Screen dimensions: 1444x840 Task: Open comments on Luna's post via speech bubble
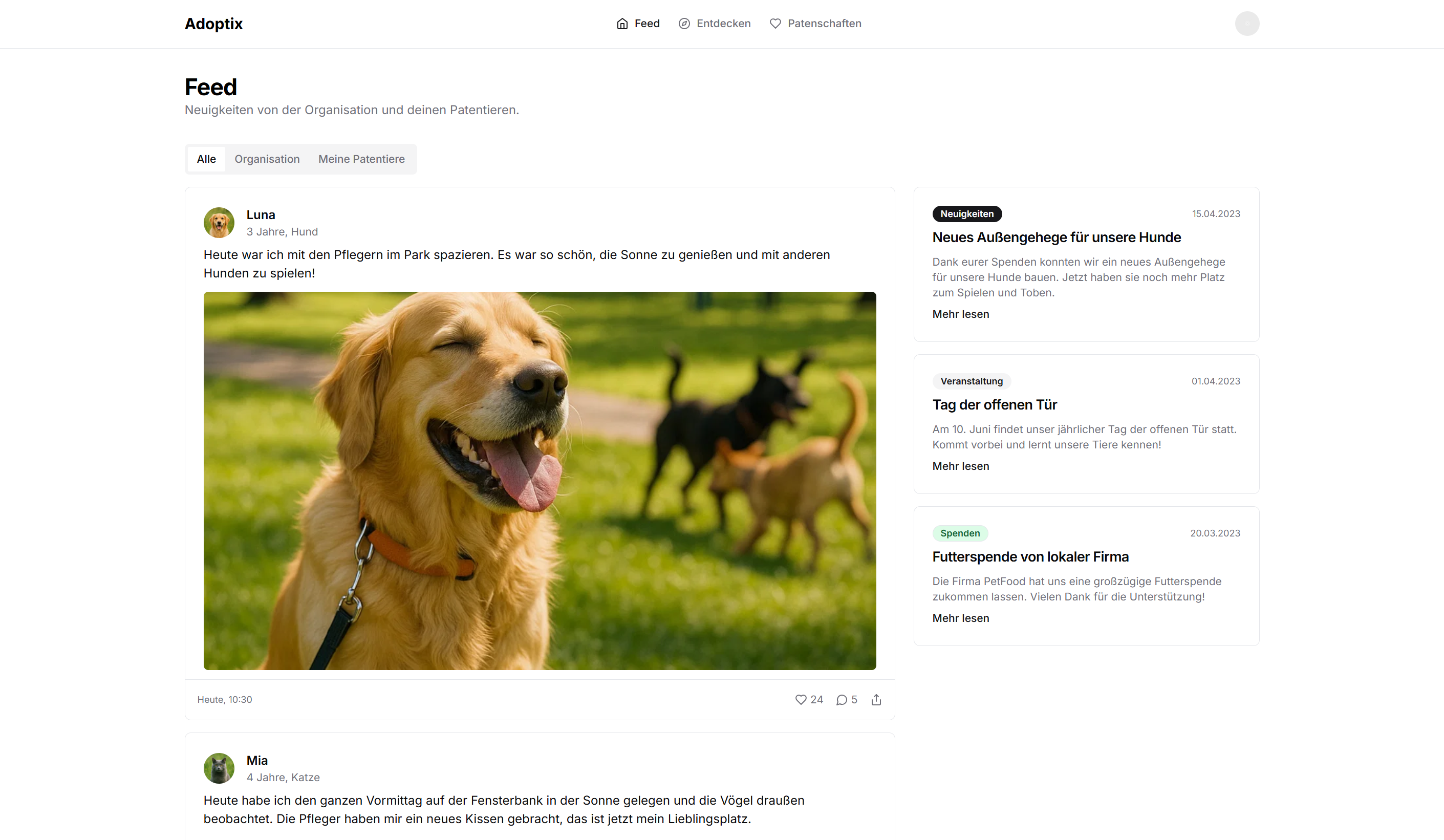842,699
